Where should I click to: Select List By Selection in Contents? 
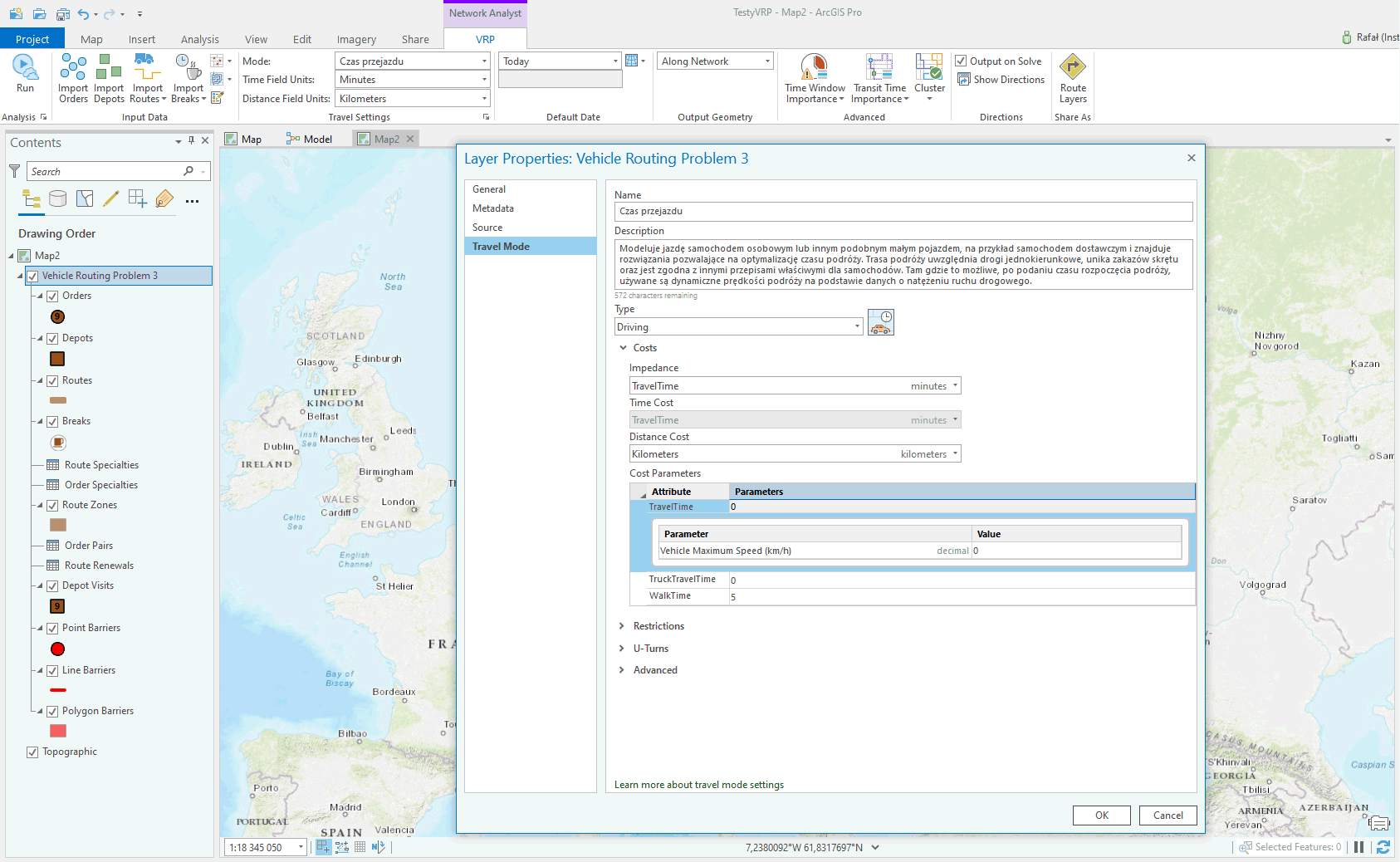(85, 198)
